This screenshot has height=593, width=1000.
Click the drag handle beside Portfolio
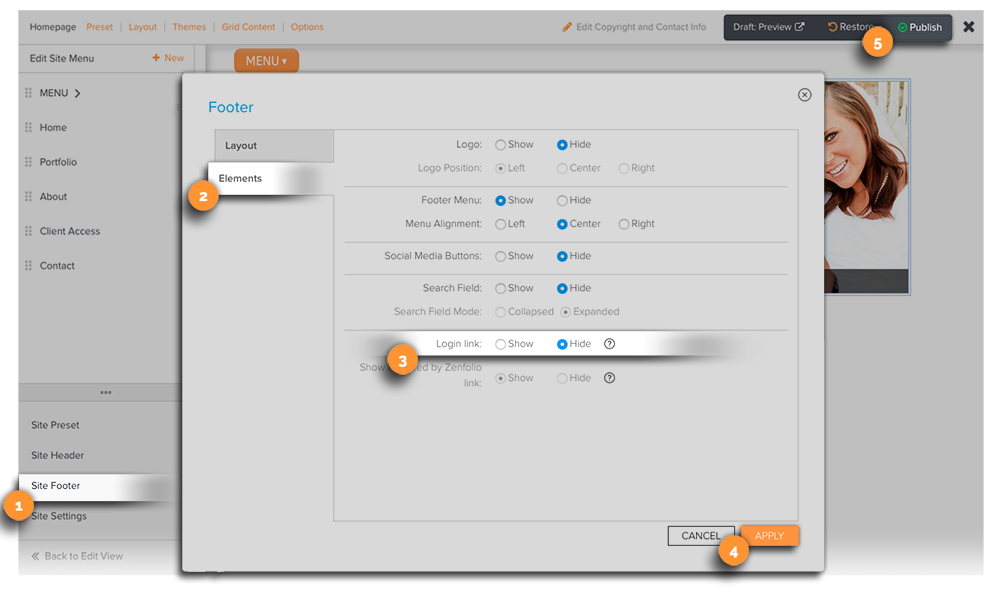(x=28, y=162)
